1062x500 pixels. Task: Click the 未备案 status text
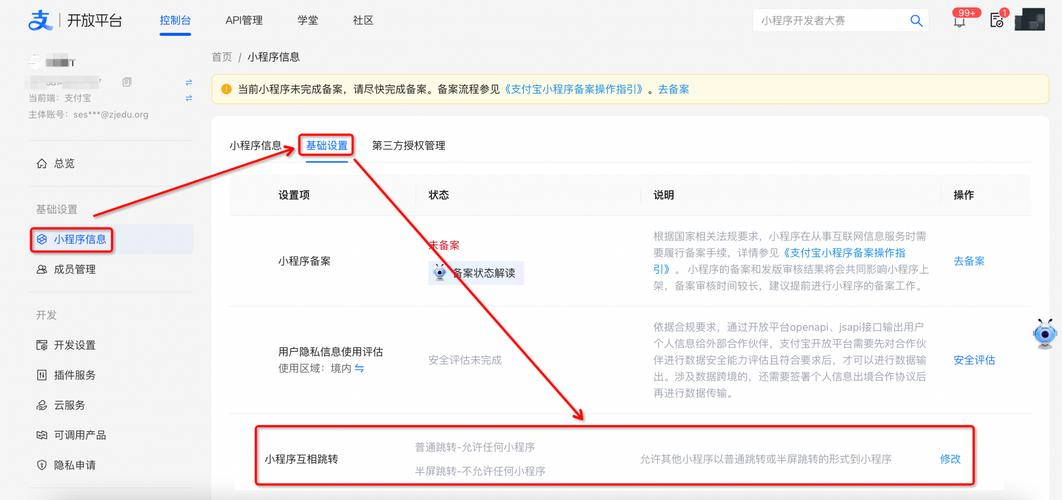(x=444, y=245)
